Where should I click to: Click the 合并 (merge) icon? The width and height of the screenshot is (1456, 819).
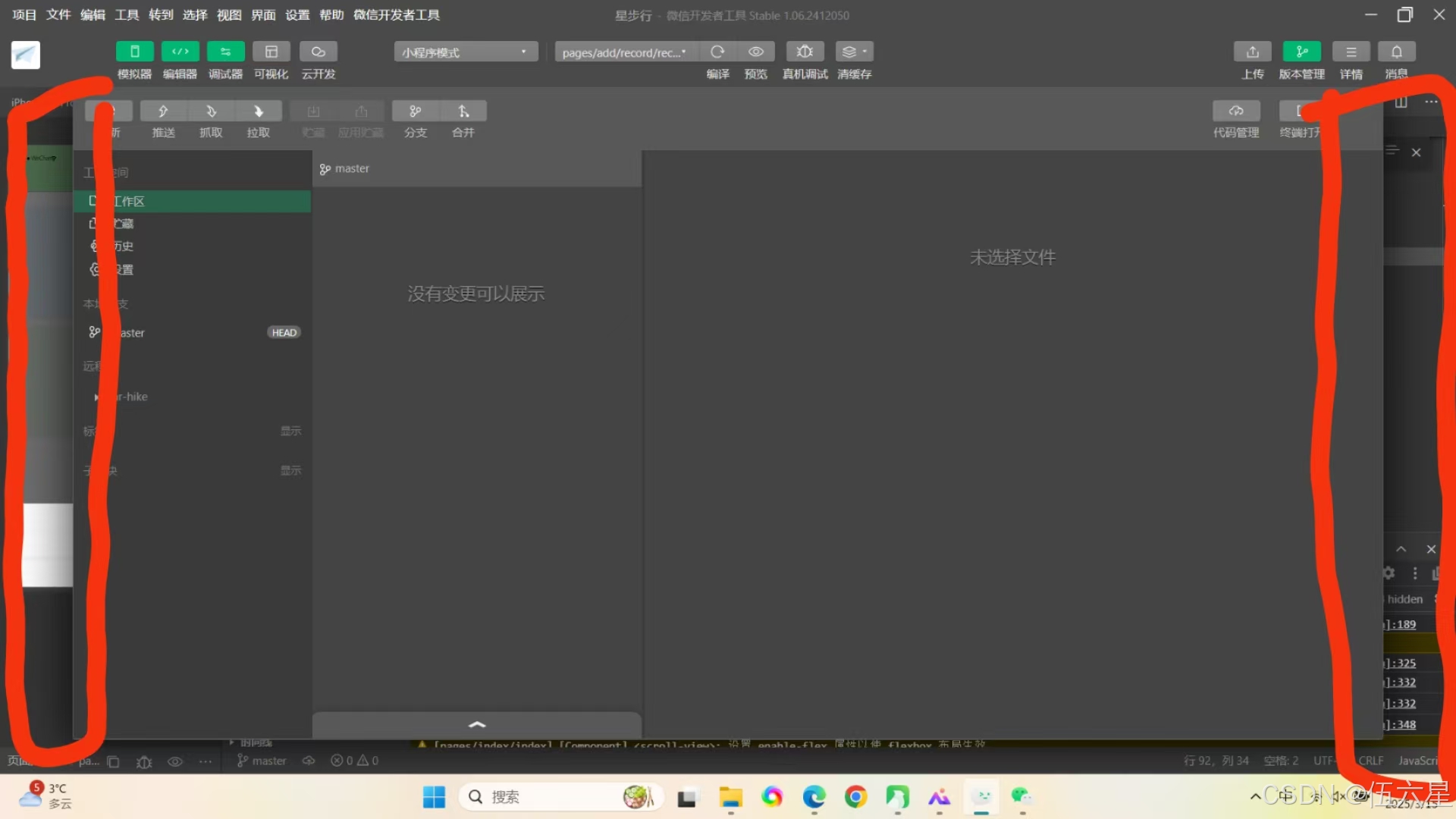pyautogui.click(x=463, y=111)
